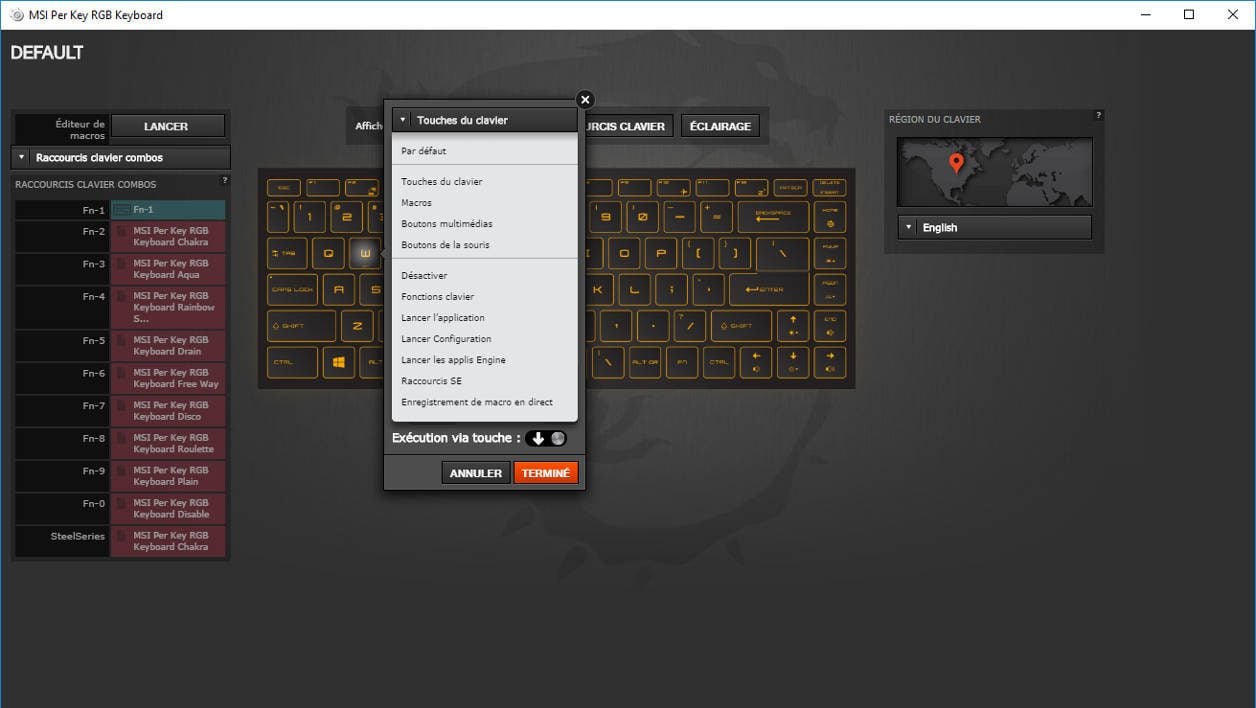This screenshot has height=708, width=1256.
Task: Click the Terminé button
Action: click(x=545, y=473)
